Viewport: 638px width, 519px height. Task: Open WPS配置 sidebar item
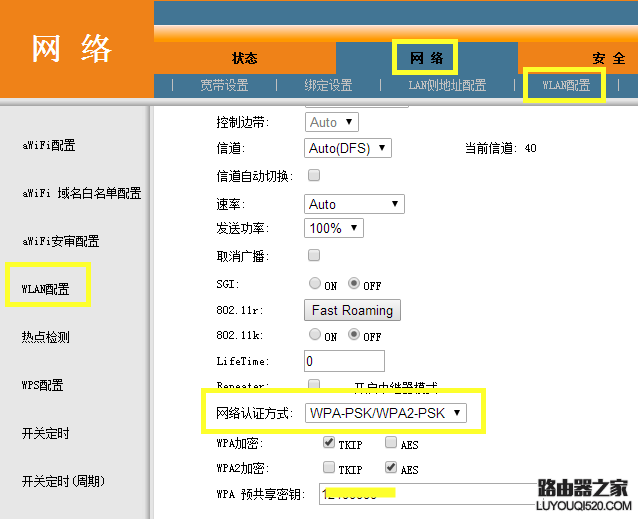43,385
